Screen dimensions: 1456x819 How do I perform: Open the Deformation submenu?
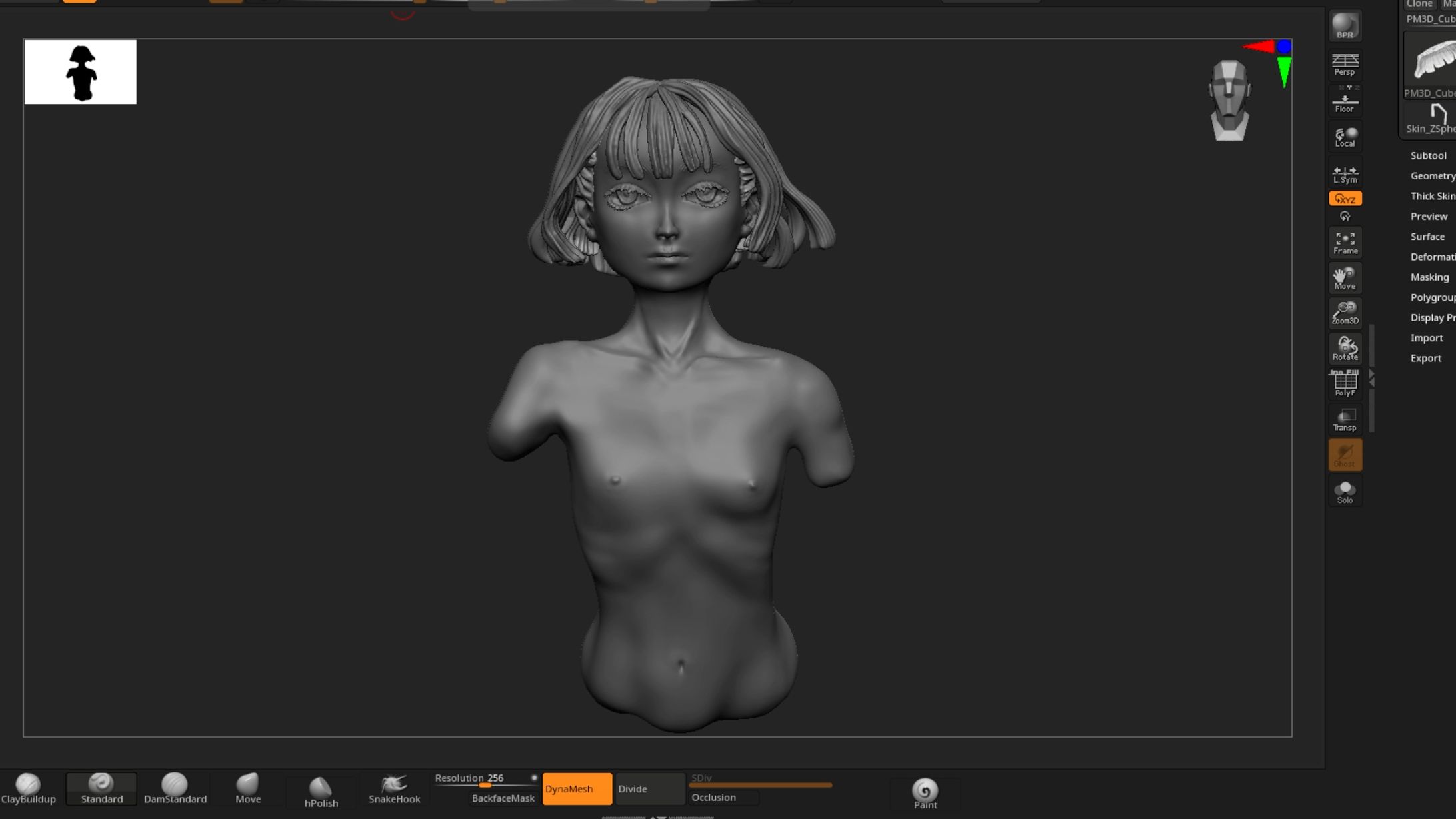pos(1432,257)
